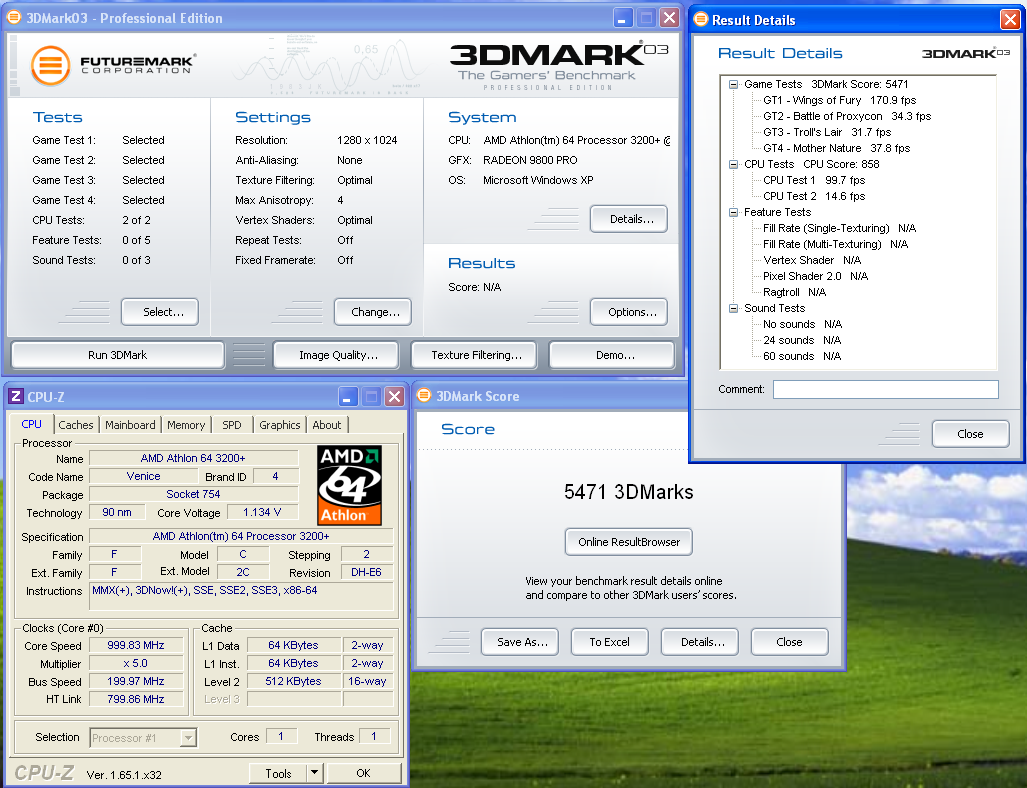The height and width of the screenshot is (788, 1027).
Task: Select Ragtroll row
Action: pyautogui.click(x=794, y=292)
